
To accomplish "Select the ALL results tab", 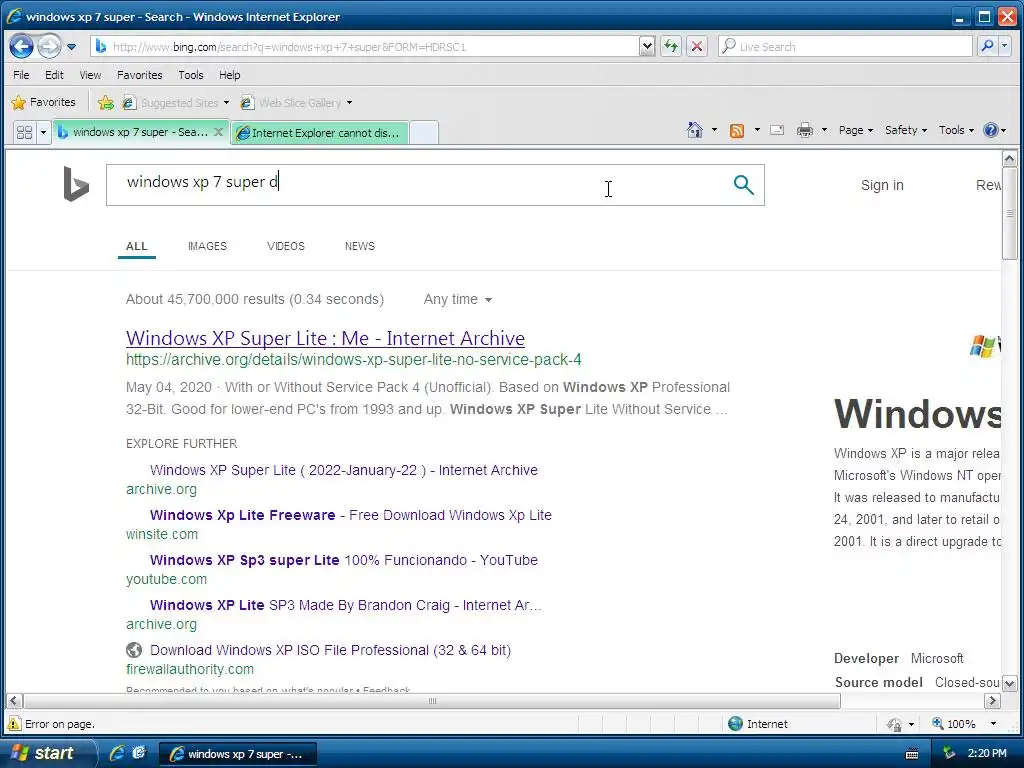I will (x=136, y=246).
